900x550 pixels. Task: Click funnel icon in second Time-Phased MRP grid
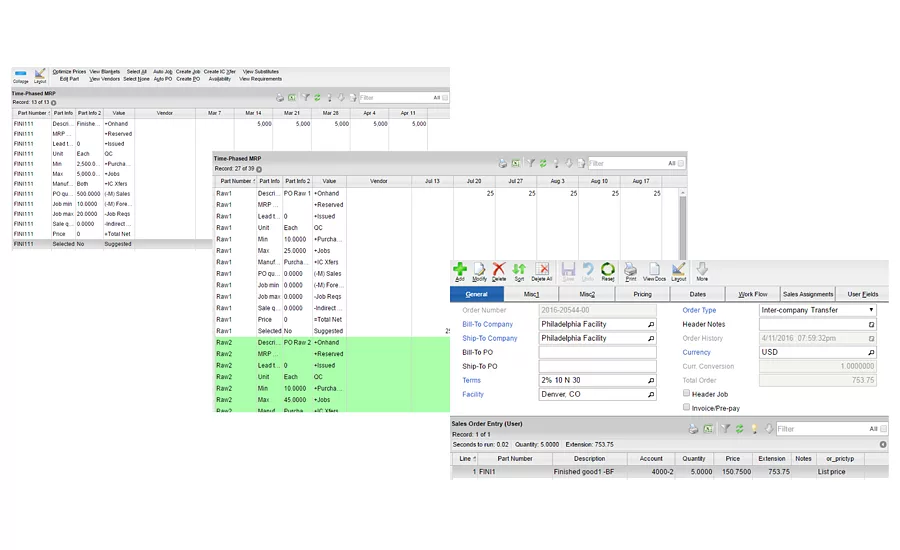(x=531, y=164)
